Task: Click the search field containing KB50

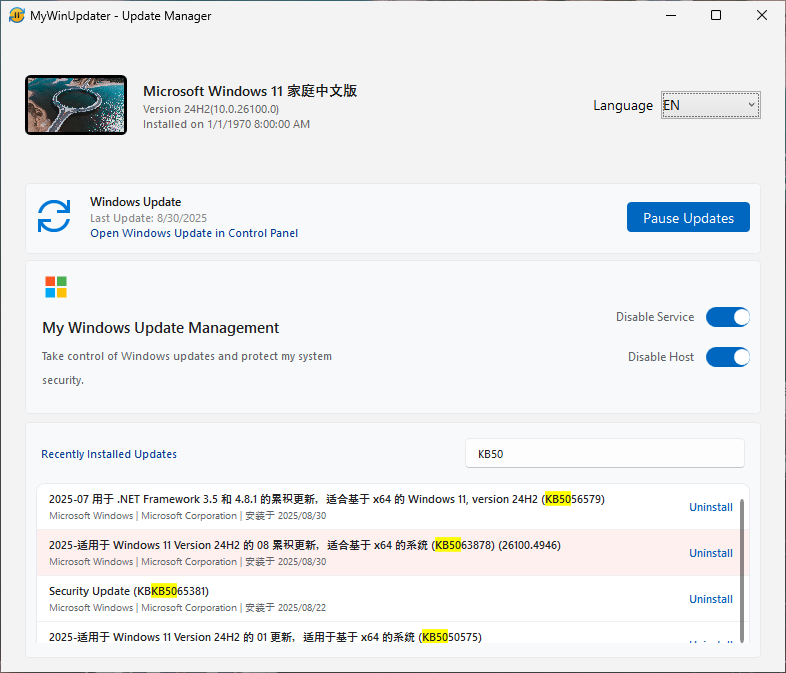Action: 605,454
